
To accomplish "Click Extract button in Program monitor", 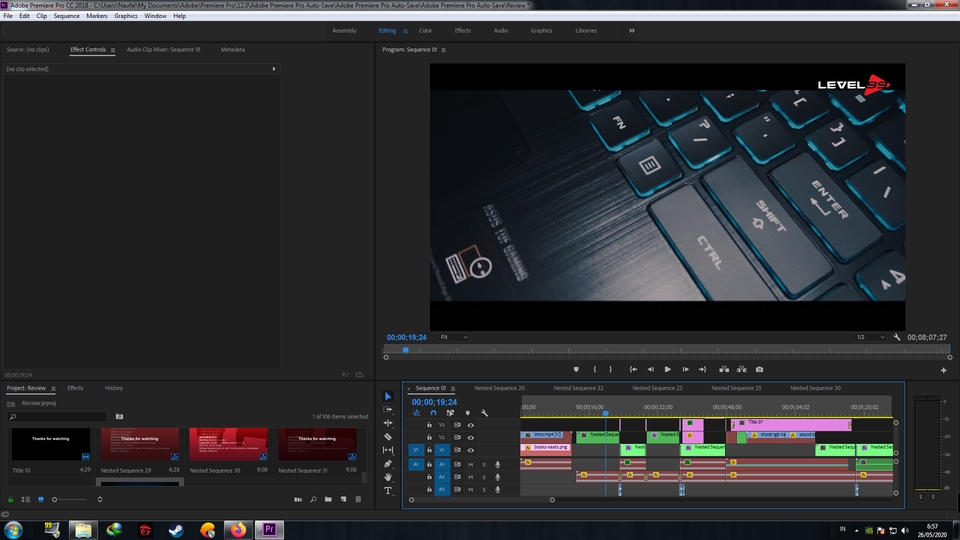I will click(x=741, y=369).
